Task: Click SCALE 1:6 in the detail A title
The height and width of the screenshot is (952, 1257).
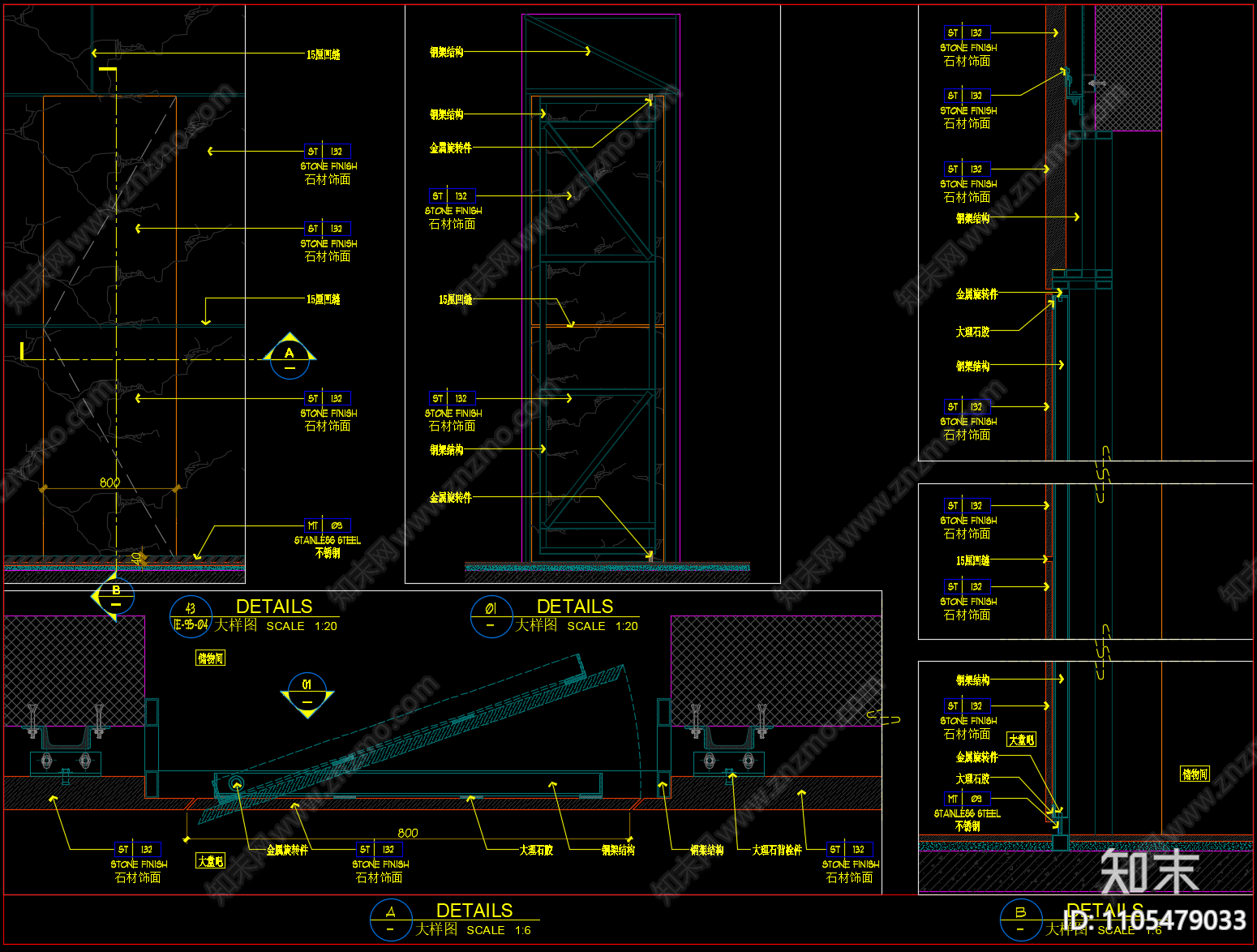Action: coord(499,930)
